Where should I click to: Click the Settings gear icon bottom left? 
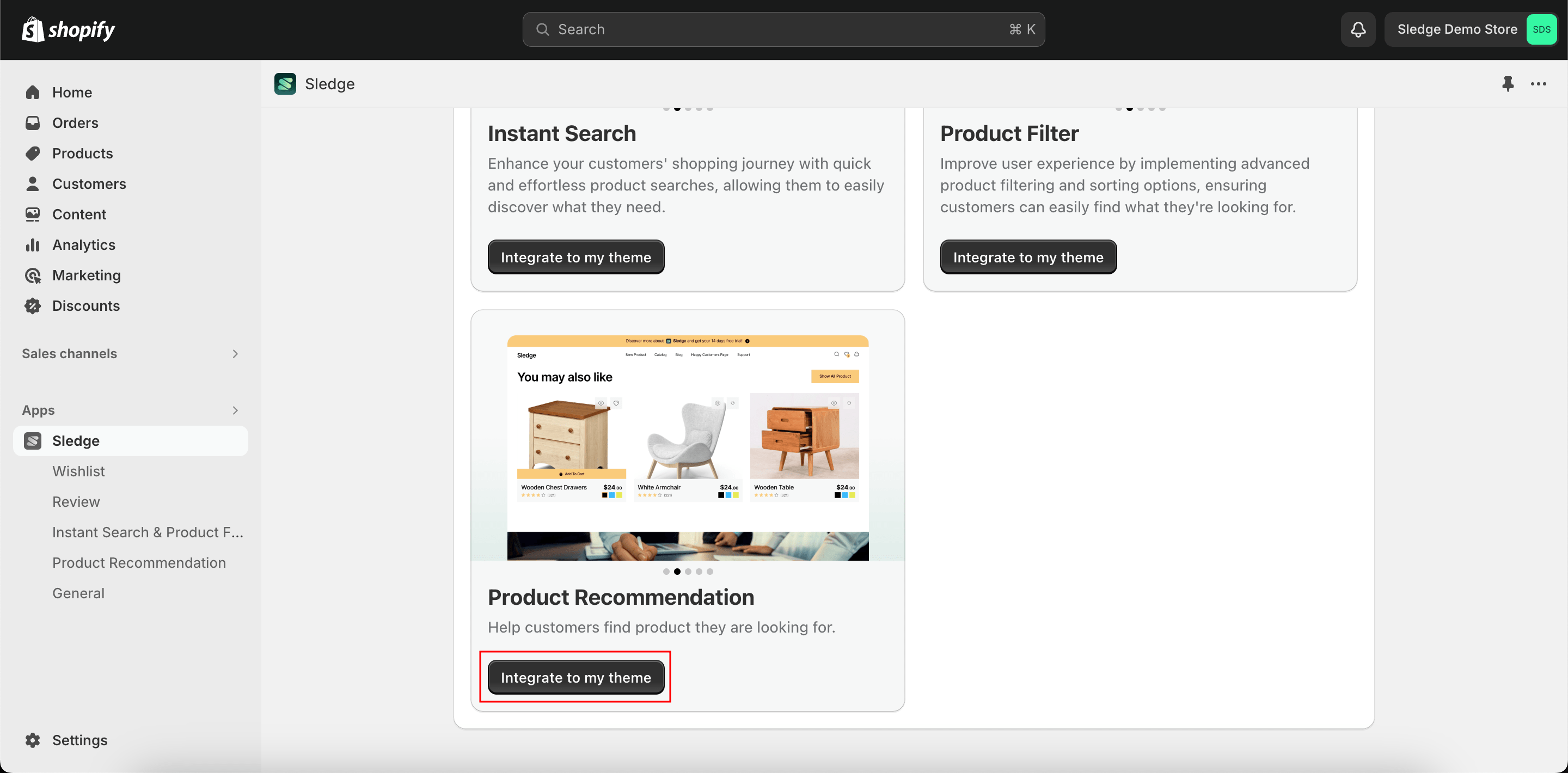tap(34, 740)
